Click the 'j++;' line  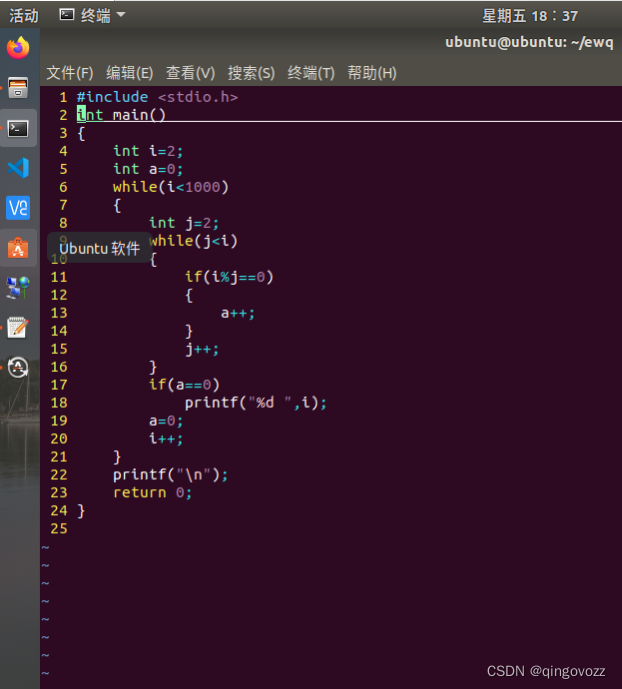tap(202, 349)
